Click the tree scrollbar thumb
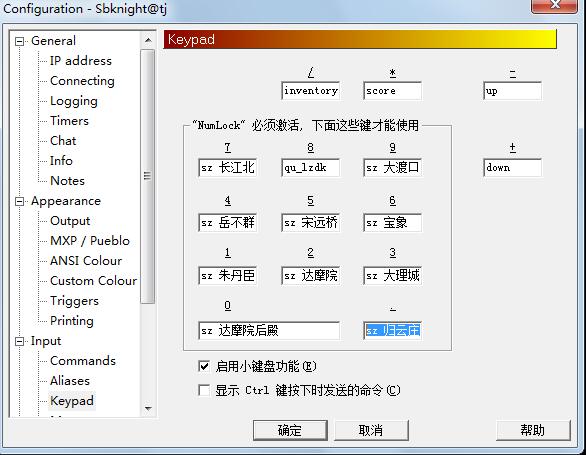Viewport: 586px width, 455px height. click(x=148, y=176)
